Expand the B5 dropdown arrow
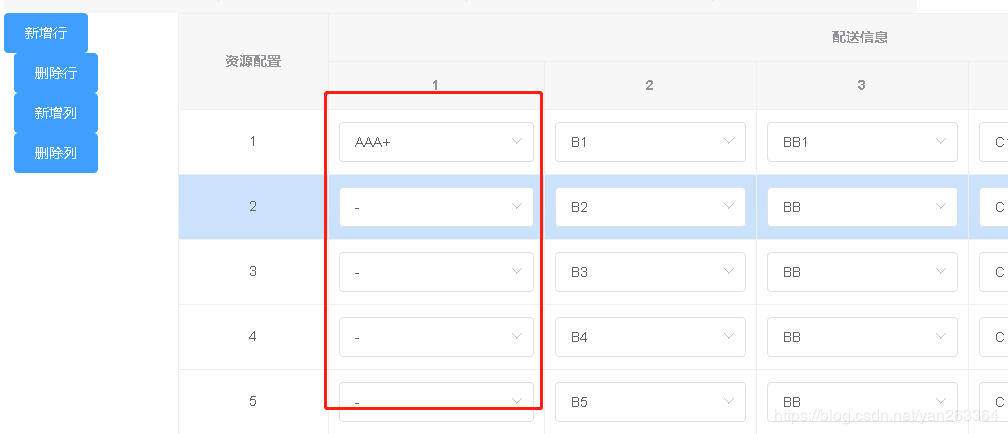The image size is (1008, 434). pyautogui.click(x=729, y=402)
